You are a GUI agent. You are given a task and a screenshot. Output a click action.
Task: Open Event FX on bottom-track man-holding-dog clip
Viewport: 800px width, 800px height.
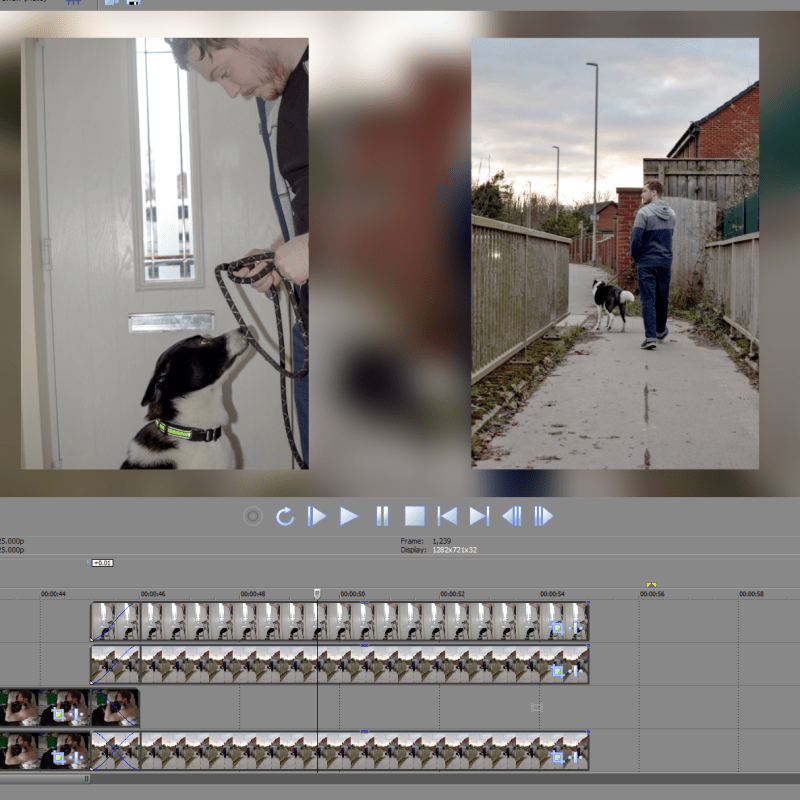77,758
